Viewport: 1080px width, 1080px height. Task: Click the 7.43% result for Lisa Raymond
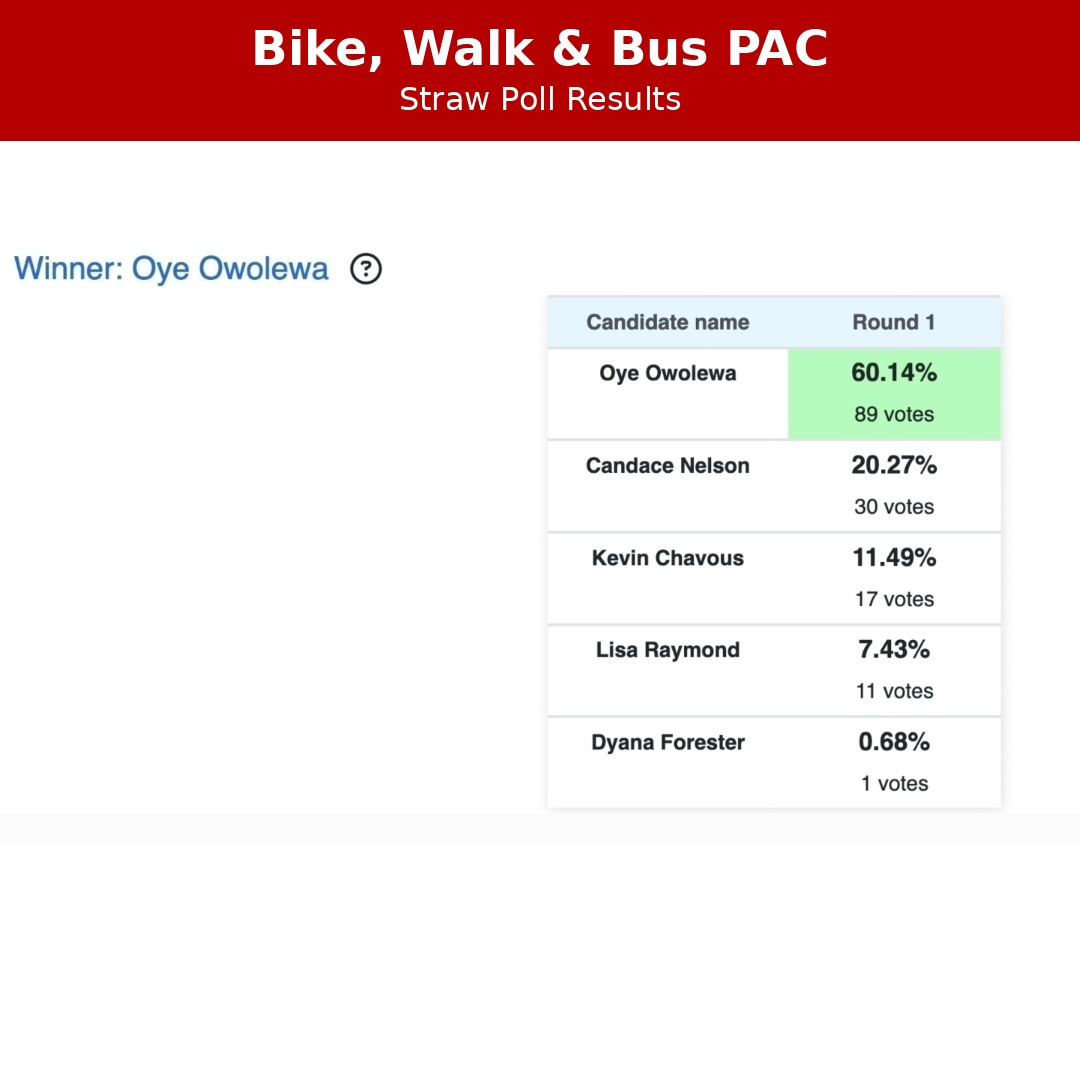pyautogui.click(x=894, y=650)
